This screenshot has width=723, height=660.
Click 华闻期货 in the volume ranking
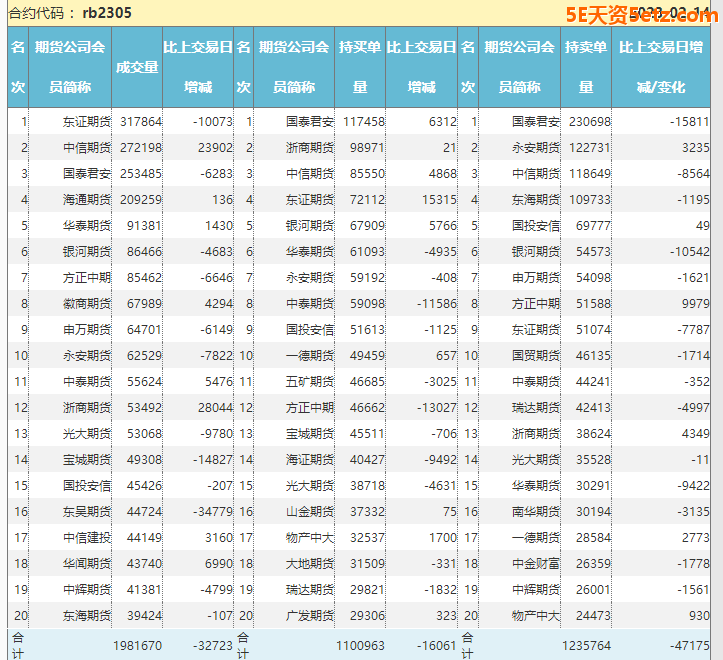tap(87, 564)
